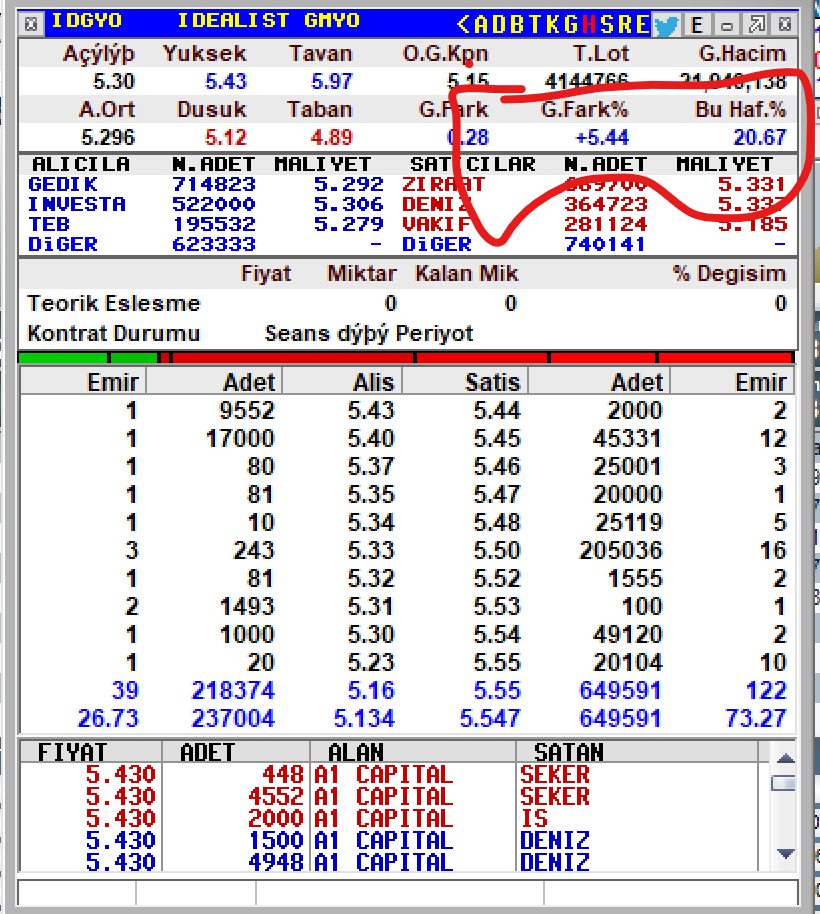The image size is (820, 914).
Task: Click the buyer quantity '522000'
Action: 214,205
